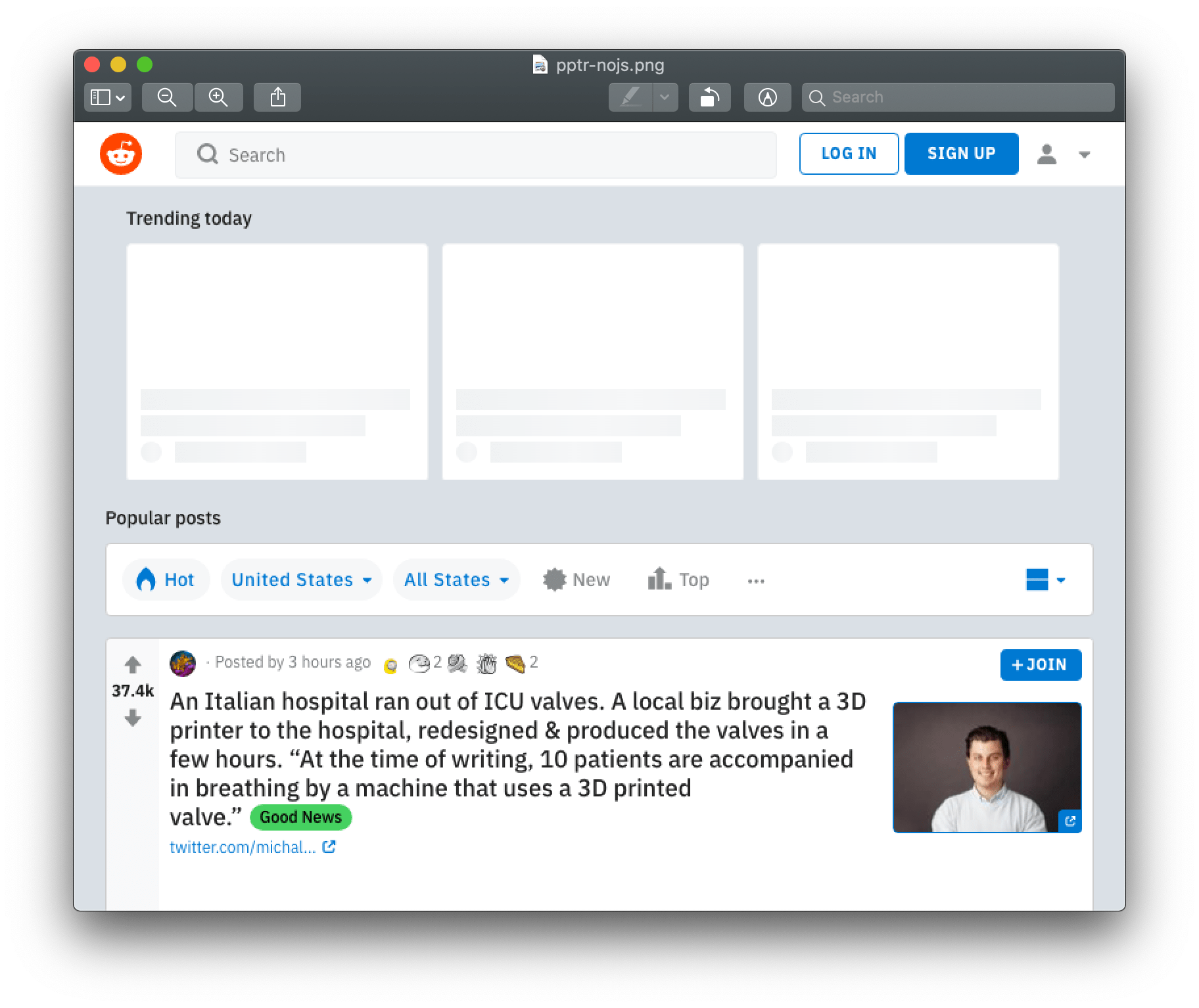Click the SIGN UP button
The width and height of the screenshot is (1199, 1008).
tap(961, 154)
